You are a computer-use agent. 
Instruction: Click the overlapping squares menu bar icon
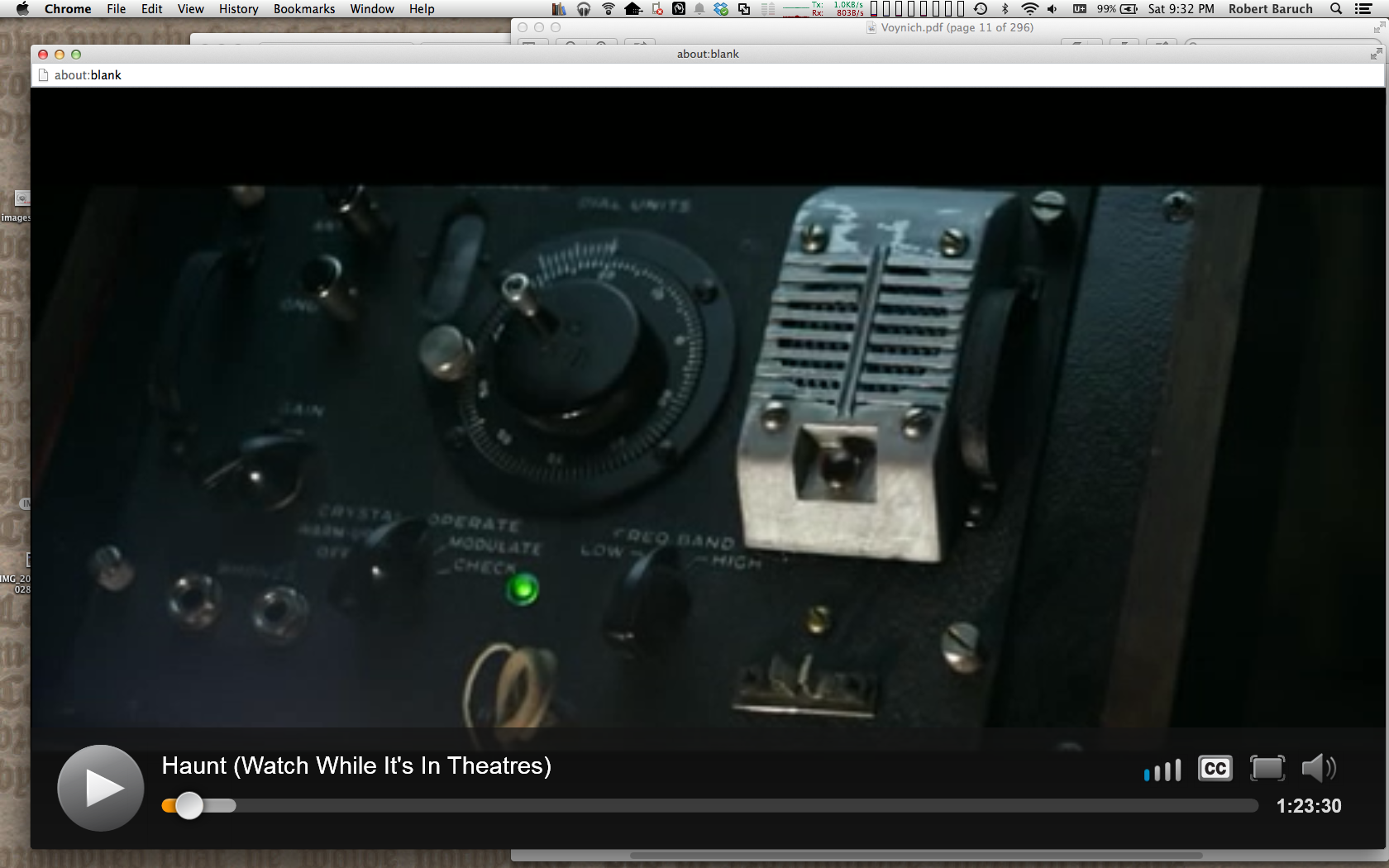coord(744,9)
